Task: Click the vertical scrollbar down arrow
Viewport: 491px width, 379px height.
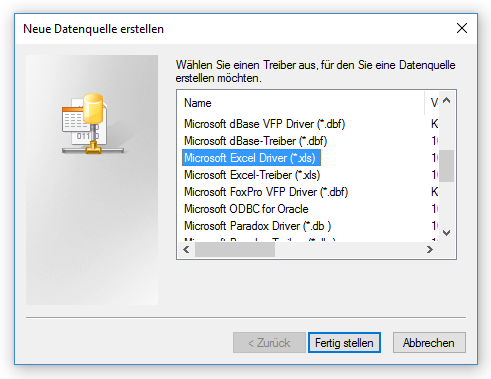Action: (x=447, y=233)
